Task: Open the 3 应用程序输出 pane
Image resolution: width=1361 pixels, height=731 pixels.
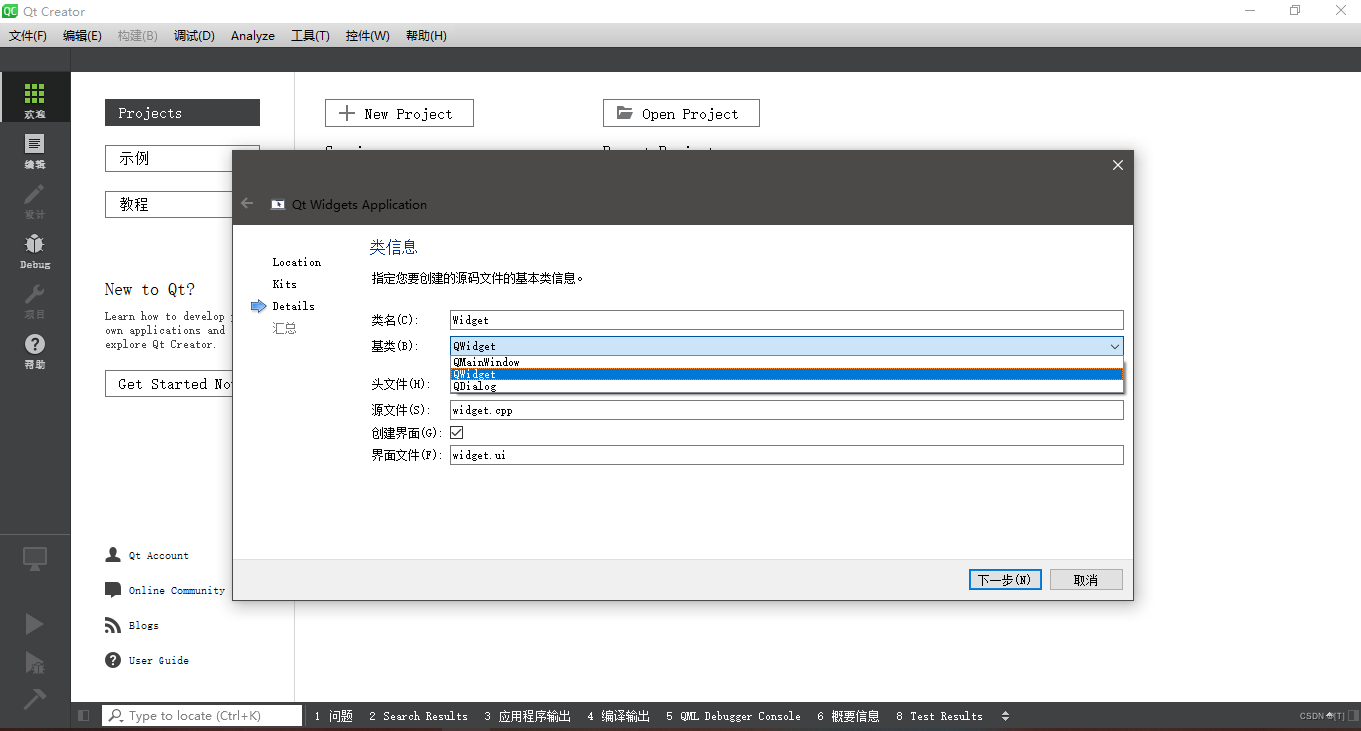Action: tap(527, 716)
